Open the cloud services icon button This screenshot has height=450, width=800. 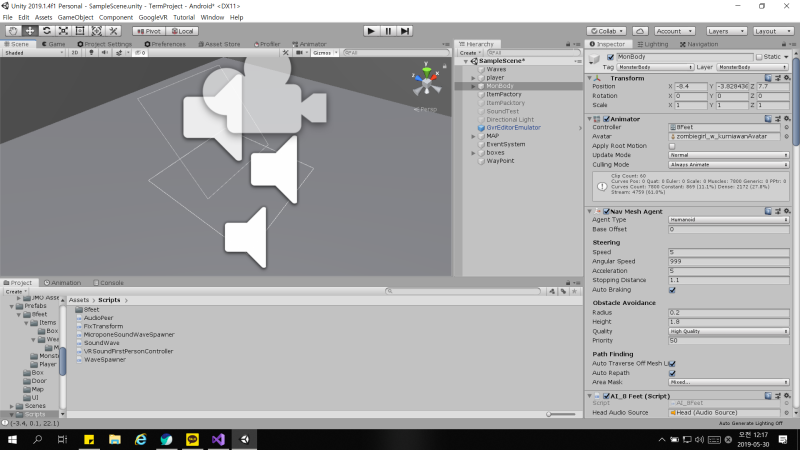pyautogui.click(x=640, y=31)
